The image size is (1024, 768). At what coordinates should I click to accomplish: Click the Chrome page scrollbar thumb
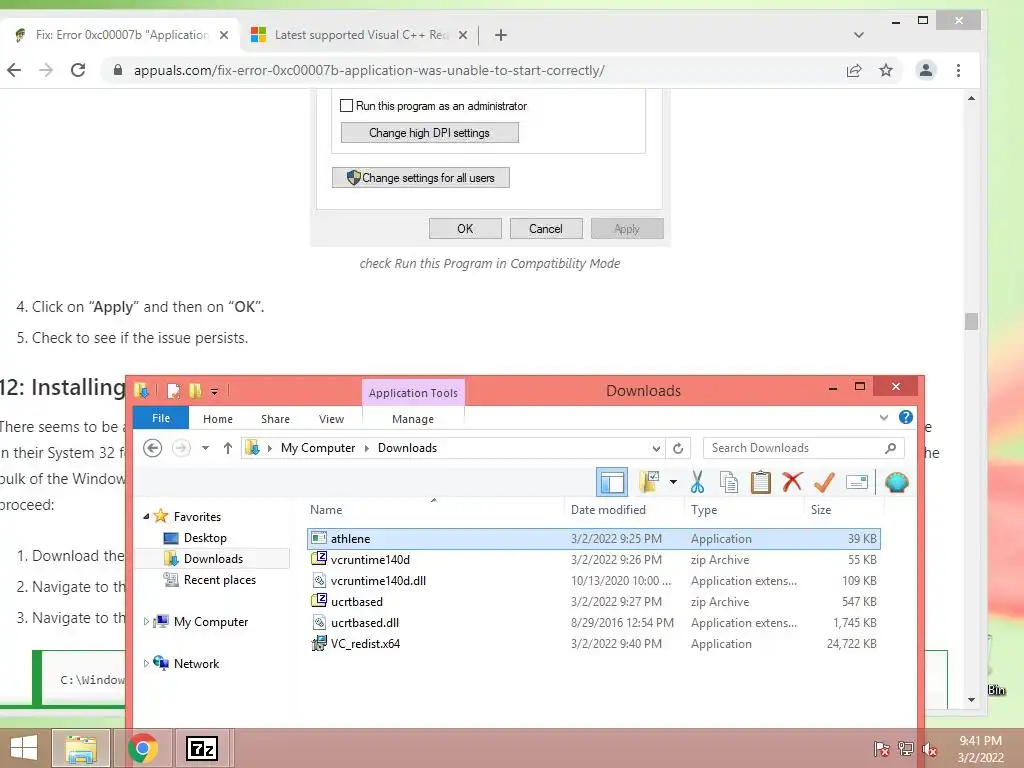(971, 321)
